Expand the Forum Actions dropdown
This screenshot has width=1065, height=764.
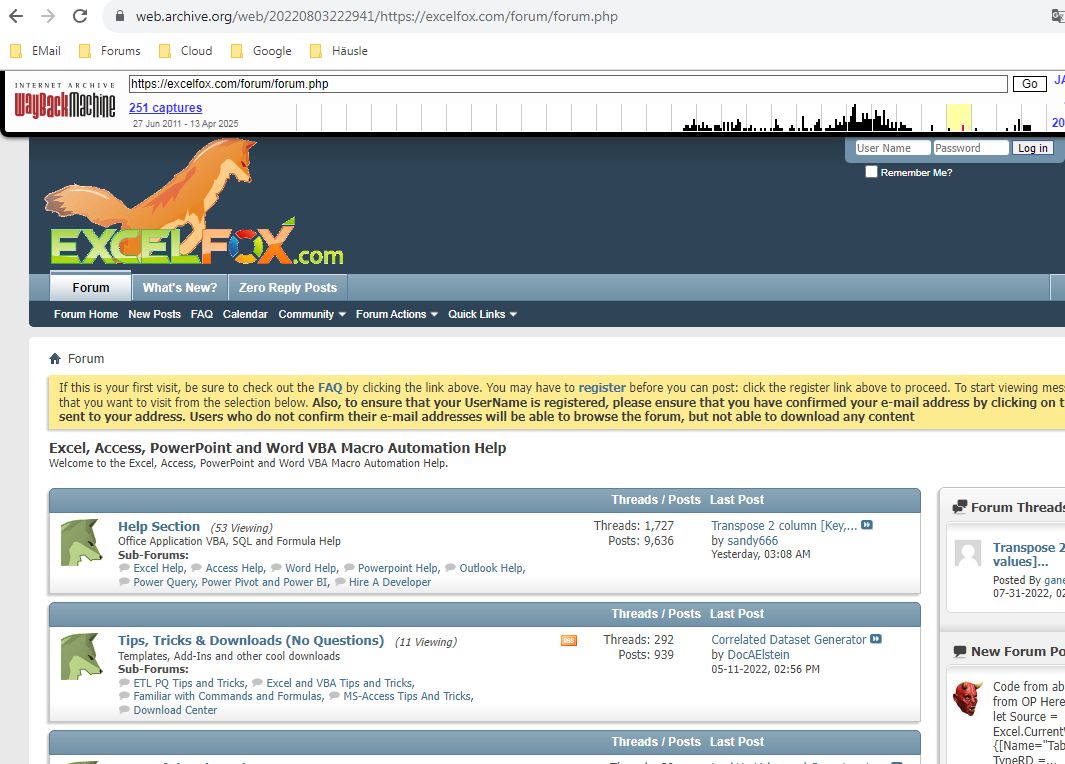(397, 314)
